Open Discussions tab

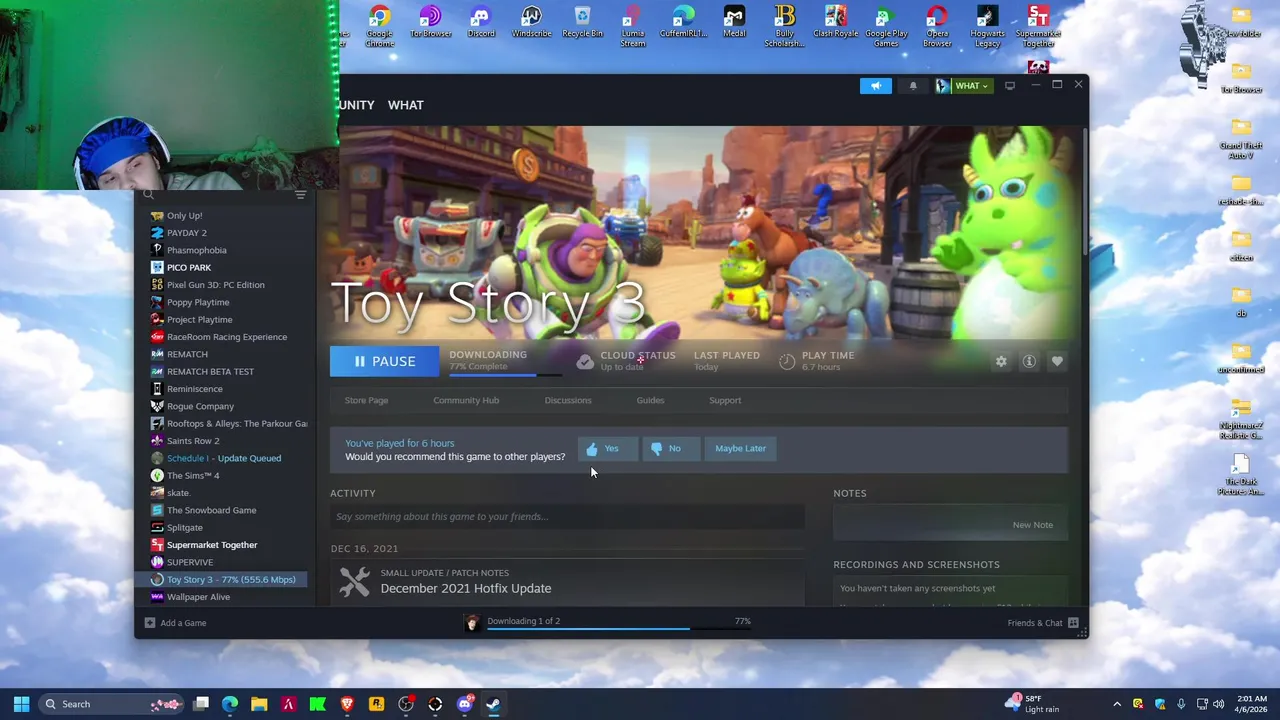click(568, 400)
